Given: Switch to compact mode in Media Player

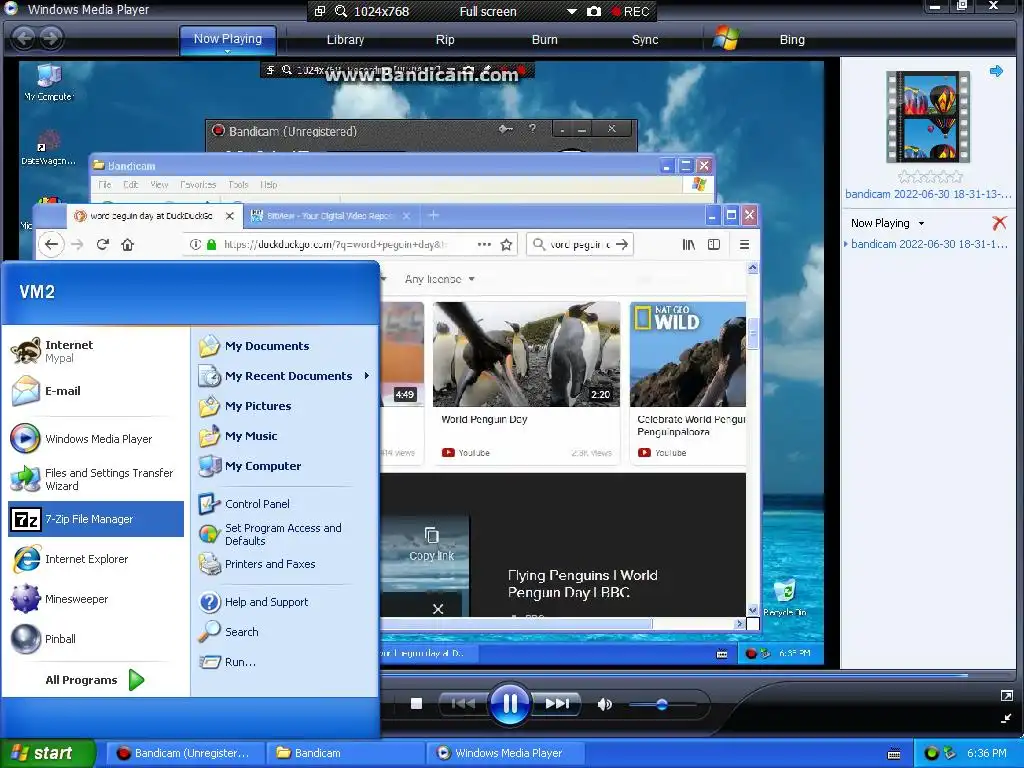Looking at the screenshot, I should [x=1006, y=718].
